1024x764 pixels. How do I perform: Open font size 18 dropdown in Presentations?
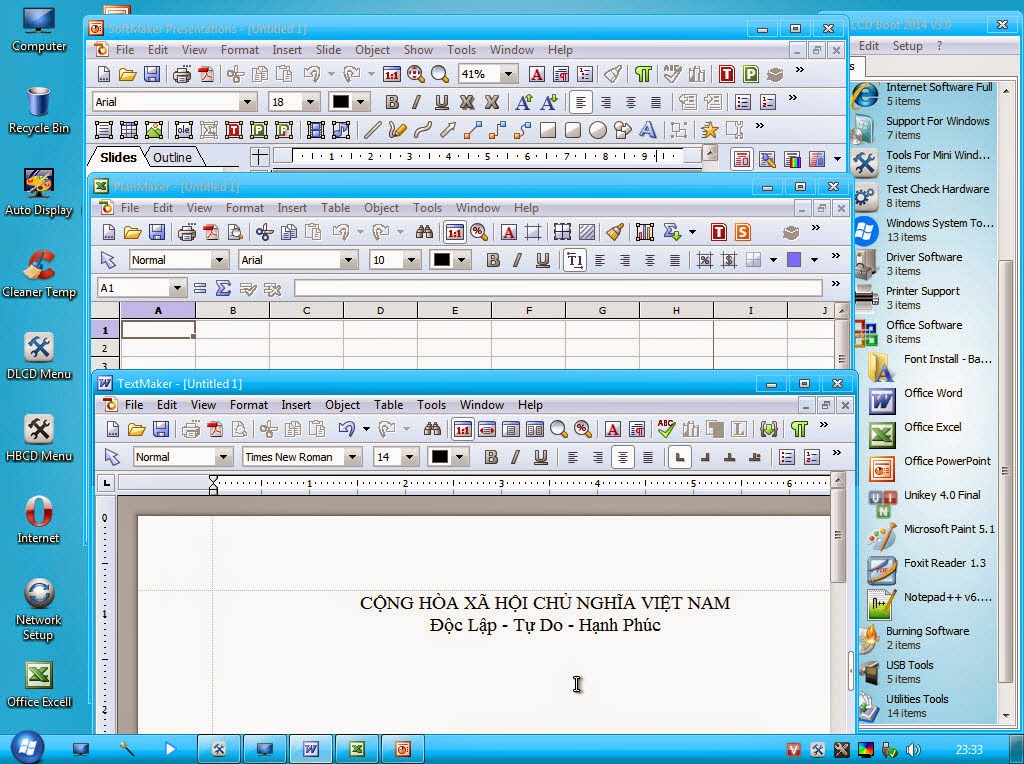tap(310, 102)
